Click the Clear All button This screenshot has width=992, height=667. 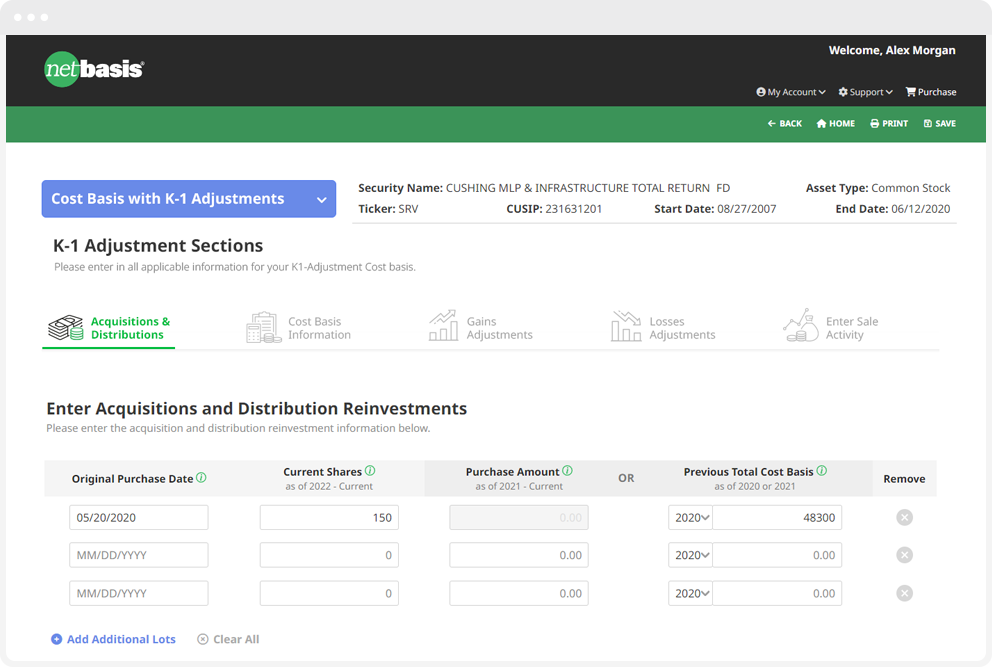228,639
